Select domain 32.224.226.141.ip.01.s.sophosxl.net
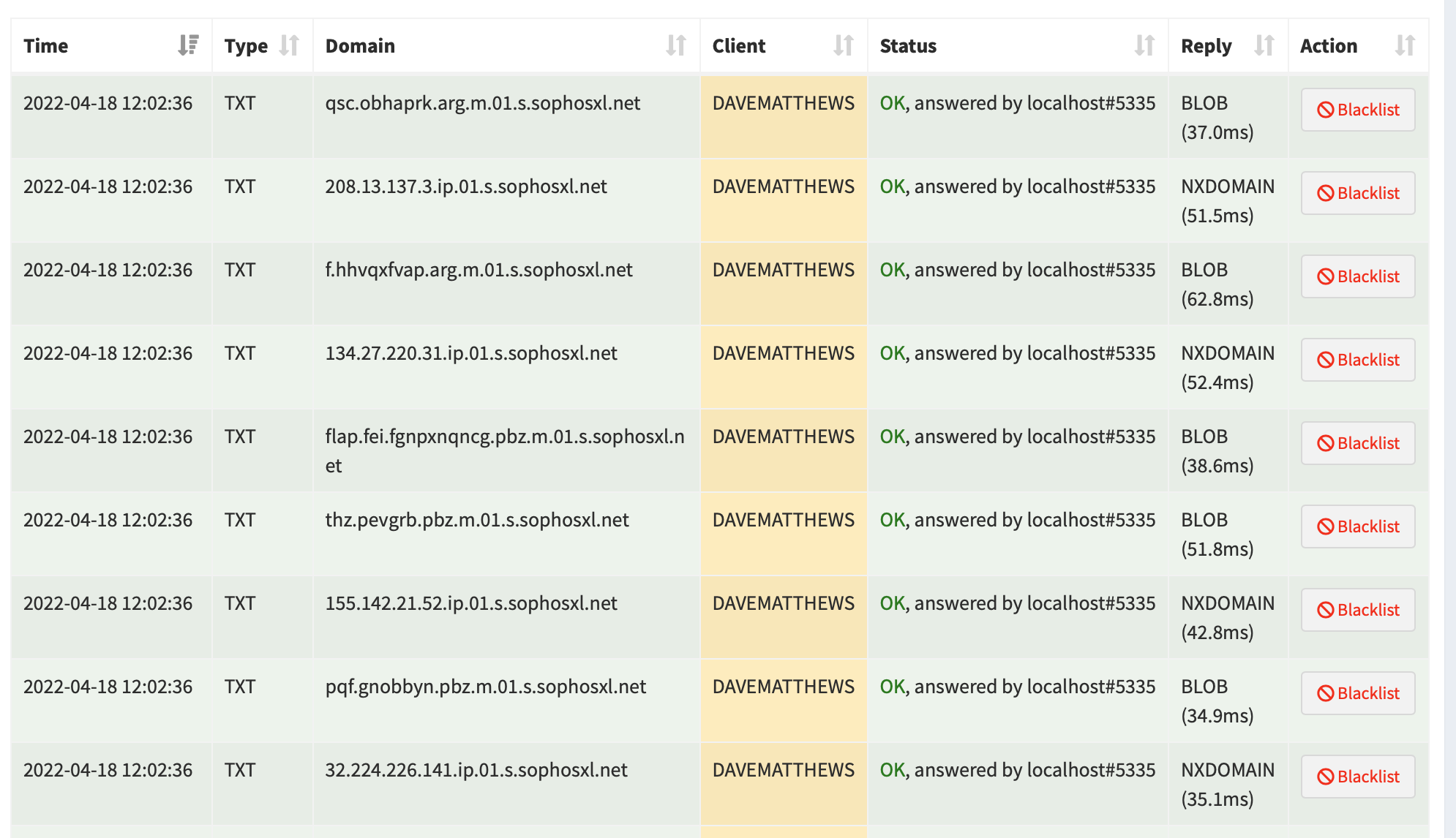The width and height of the screenshot is (1456, 838). click(x=476, y=770)
